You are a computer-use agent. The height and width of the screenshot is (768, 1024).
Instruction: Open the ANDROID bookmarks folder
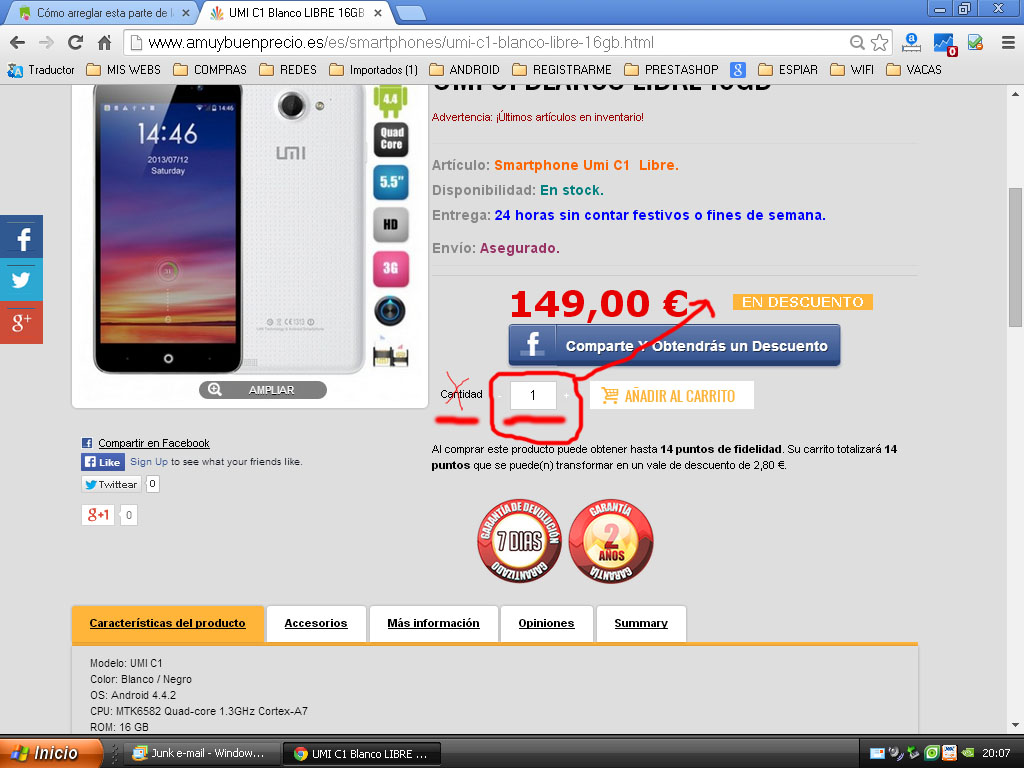point(464,70)
